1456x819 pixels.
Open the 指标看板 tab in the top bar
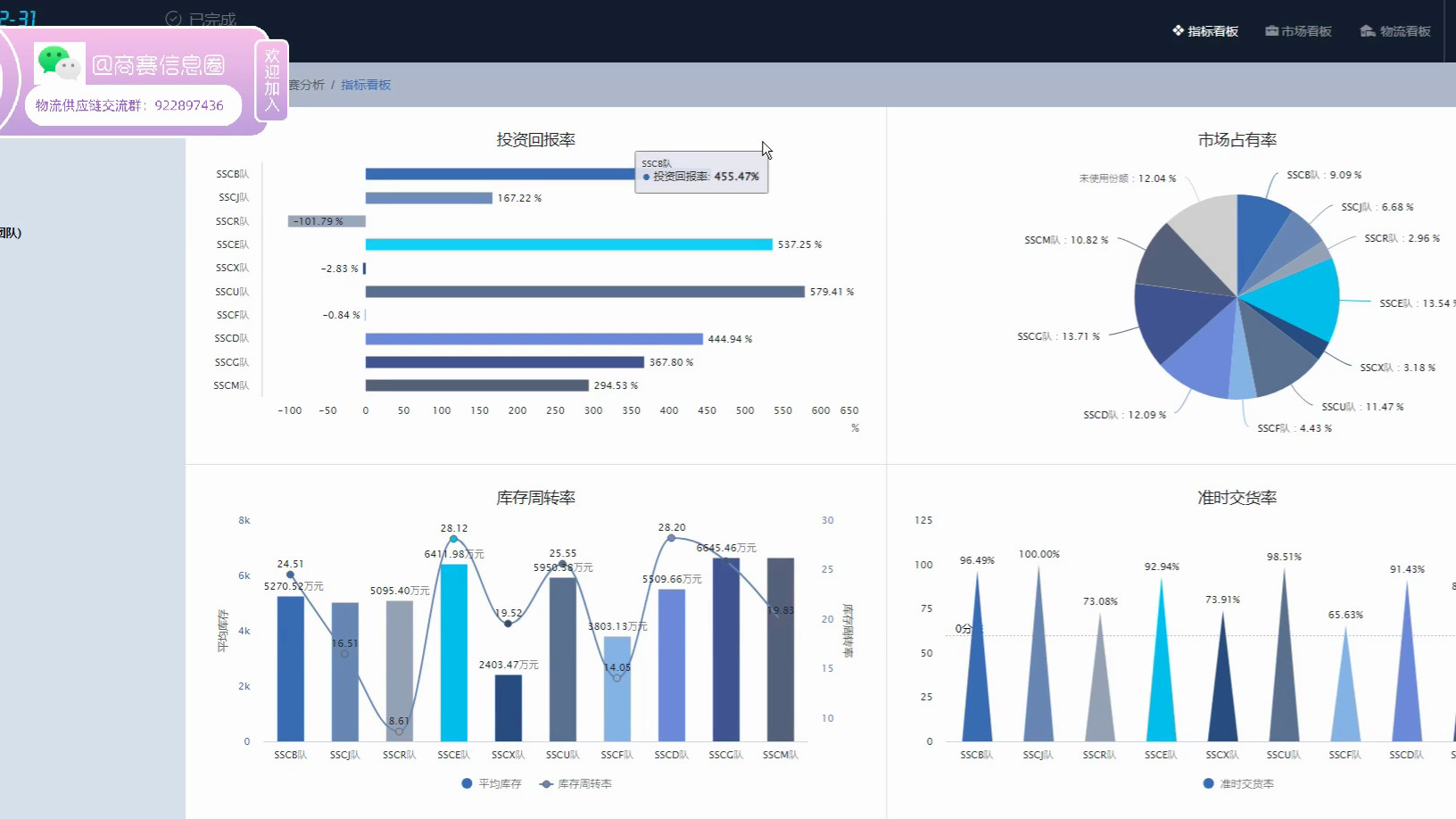coord(1205,31)
